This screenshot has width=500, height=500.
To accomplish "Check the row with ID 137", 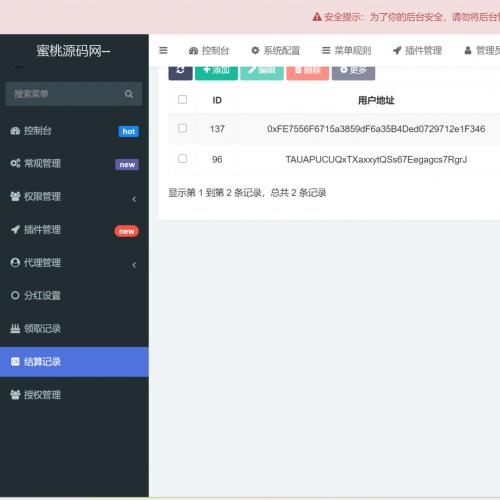I will pos(182,128).
